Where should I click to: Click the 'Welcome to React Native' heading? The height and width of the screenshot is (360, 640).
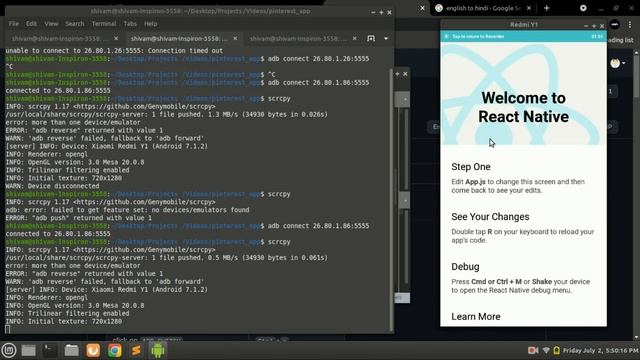523,107
